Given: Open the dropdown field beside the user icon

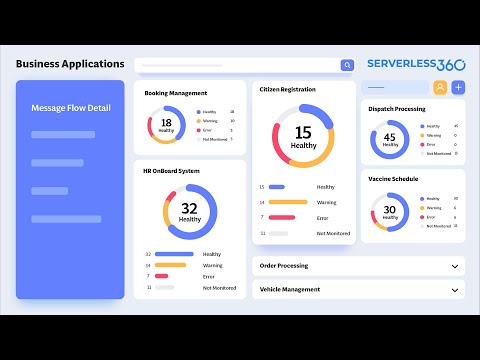Looking at the screenshot, I should click(395, 87).
